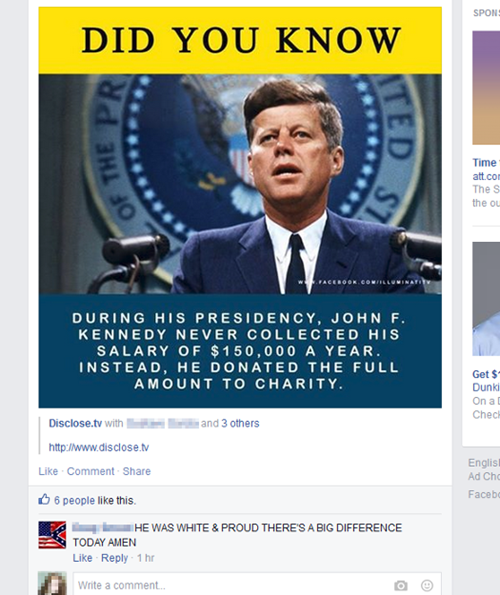View the '6 people' who like this
Screen dimensions: 500x595
click(x=74, y=501)
